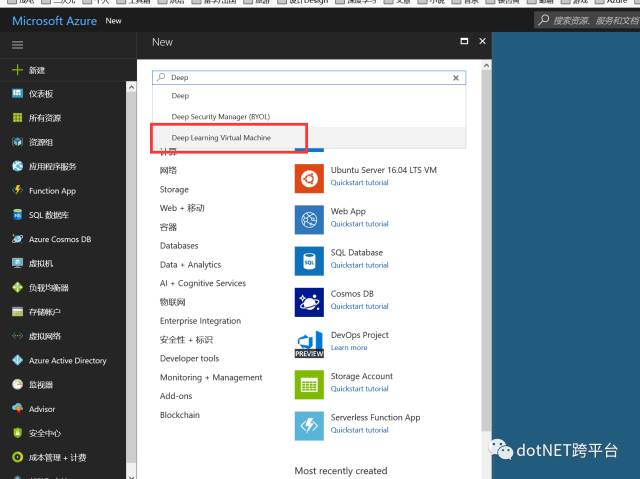Image resolution: width=640 pixels, height=479 pixels.
Task: Open the Storage category
Action: click(174, 190)
